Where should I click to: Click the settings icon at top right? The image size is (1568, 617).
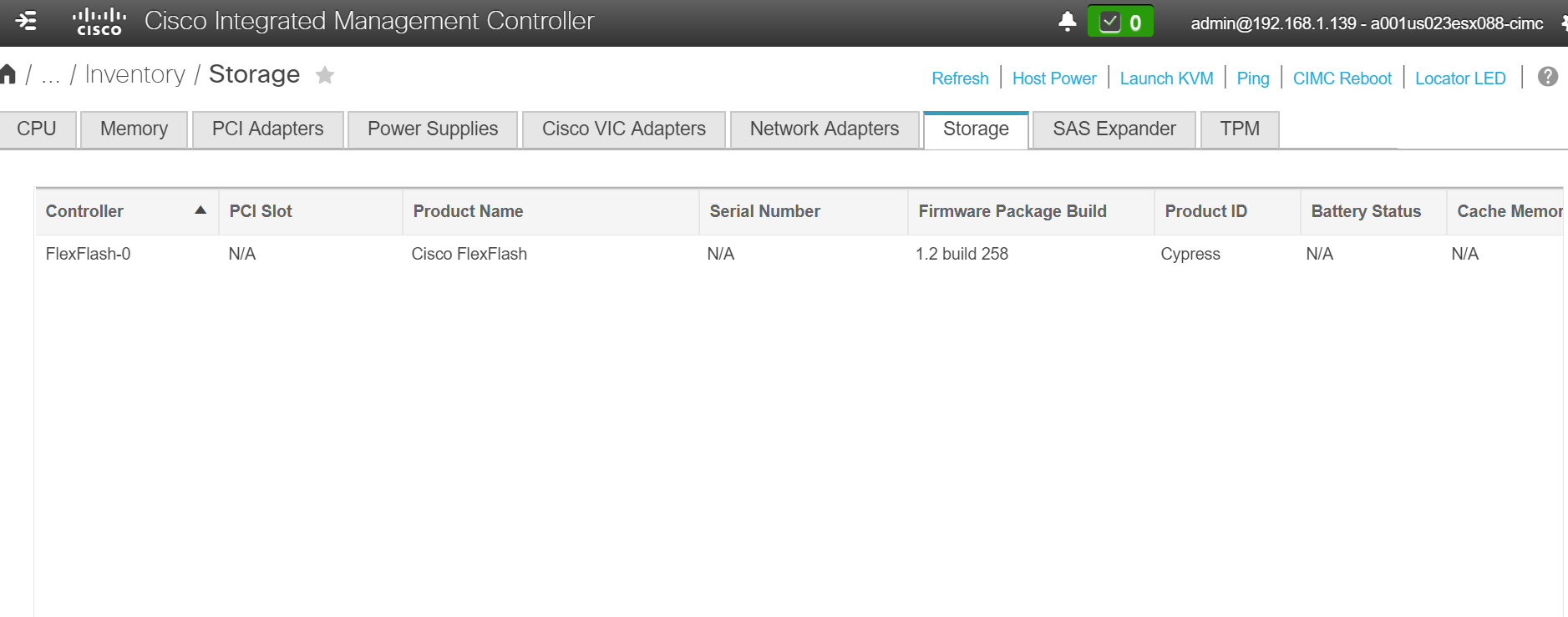tap(1565, 23)
